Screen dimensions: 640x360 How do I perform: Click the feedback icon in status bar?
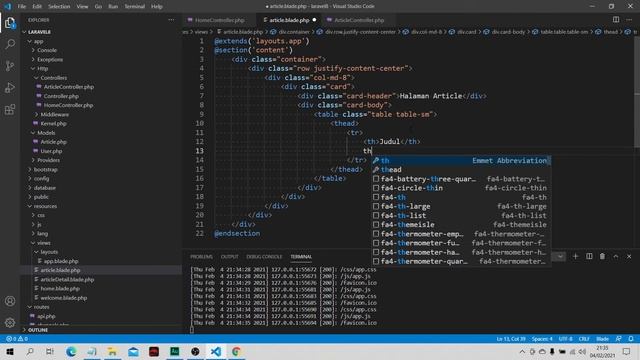[619, 339]
